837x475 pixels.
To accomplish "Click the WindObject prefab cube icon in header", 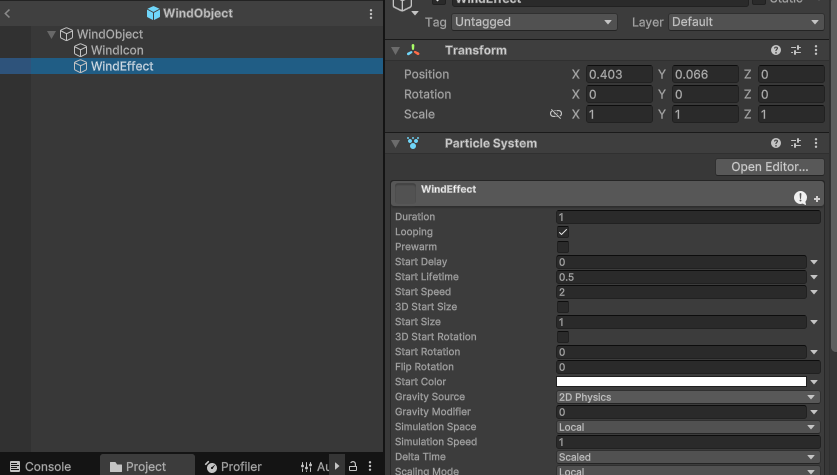I will [x=153, y=13].
